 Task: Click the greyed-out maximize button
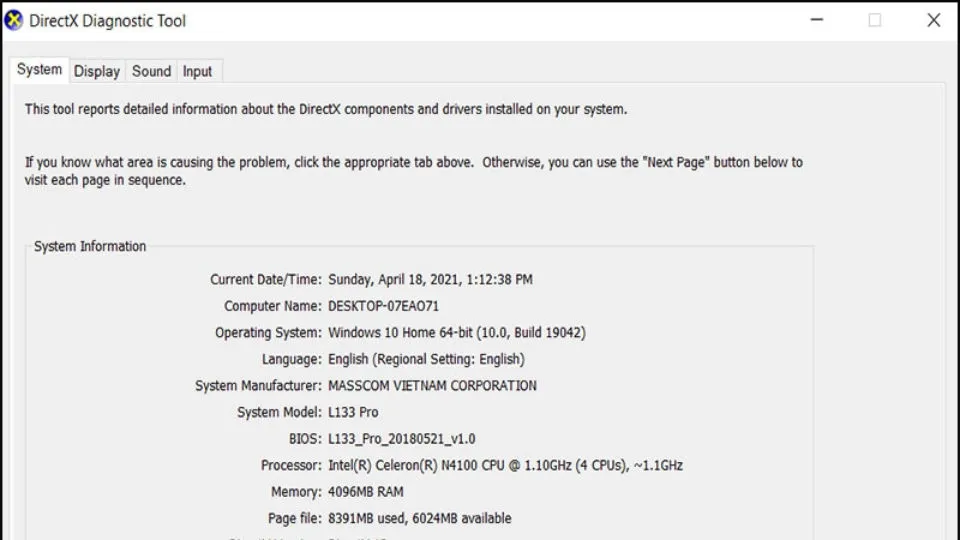tap(875, 20)
